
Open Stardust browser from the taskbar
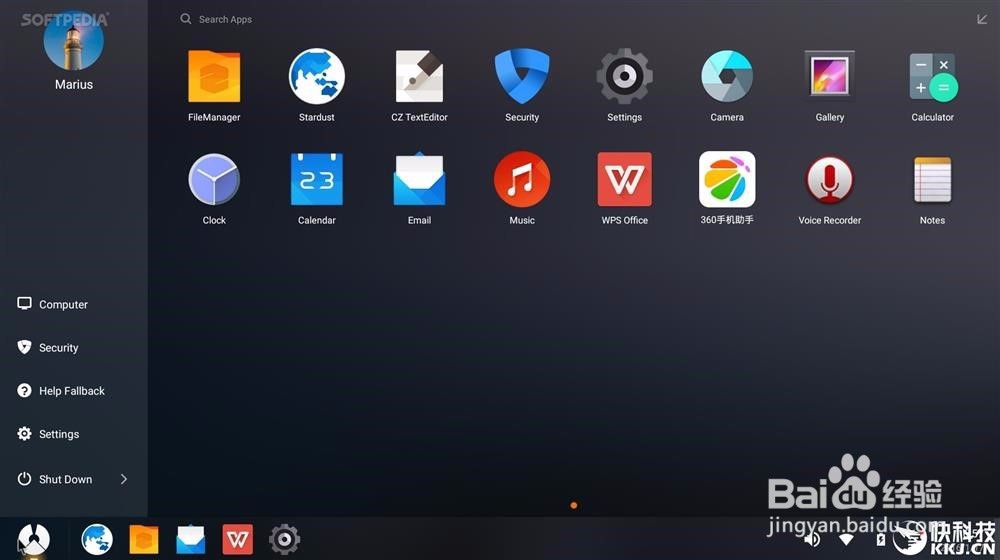point(97,540)
